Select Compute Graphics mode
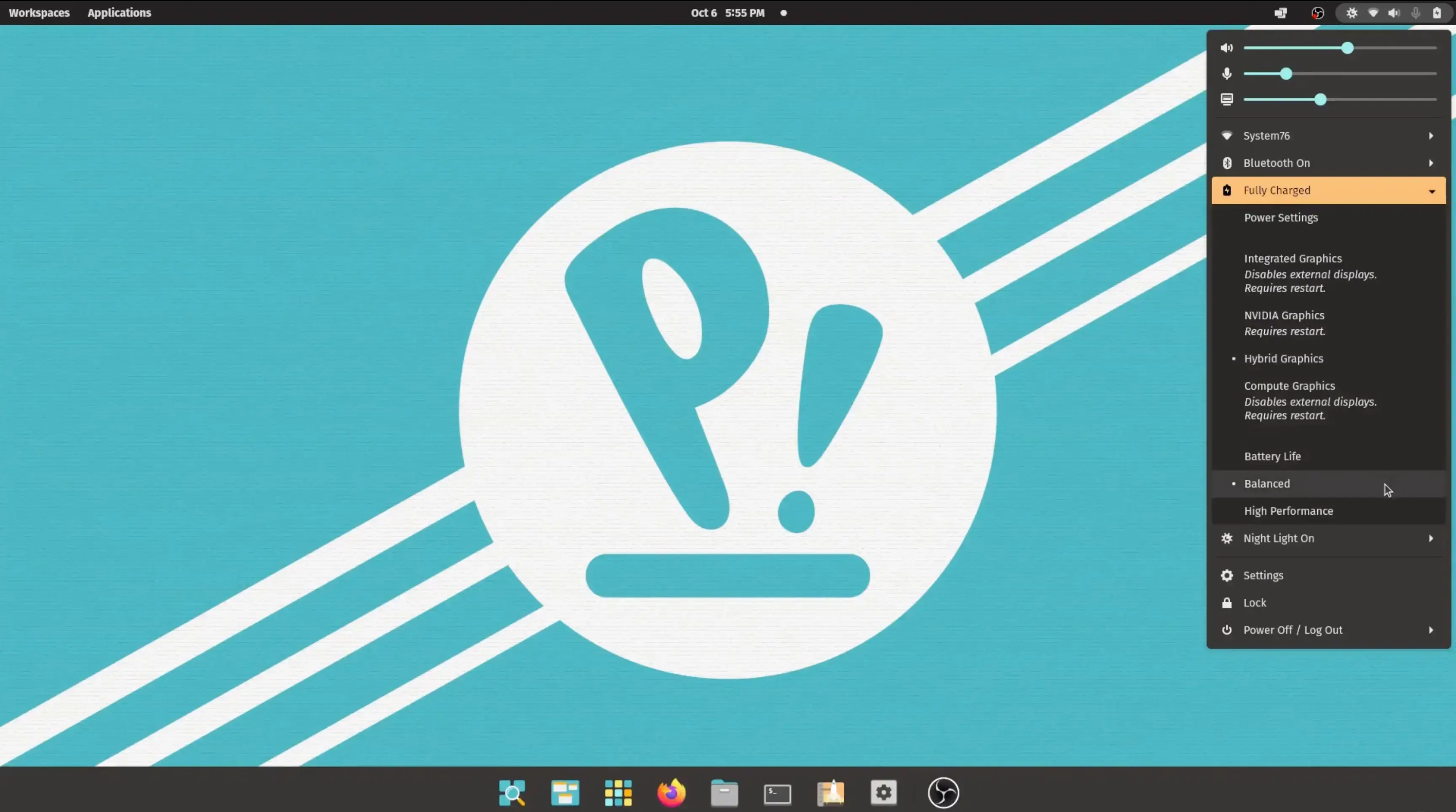The image size is (1456, 812). click(x=1328, y=400)
